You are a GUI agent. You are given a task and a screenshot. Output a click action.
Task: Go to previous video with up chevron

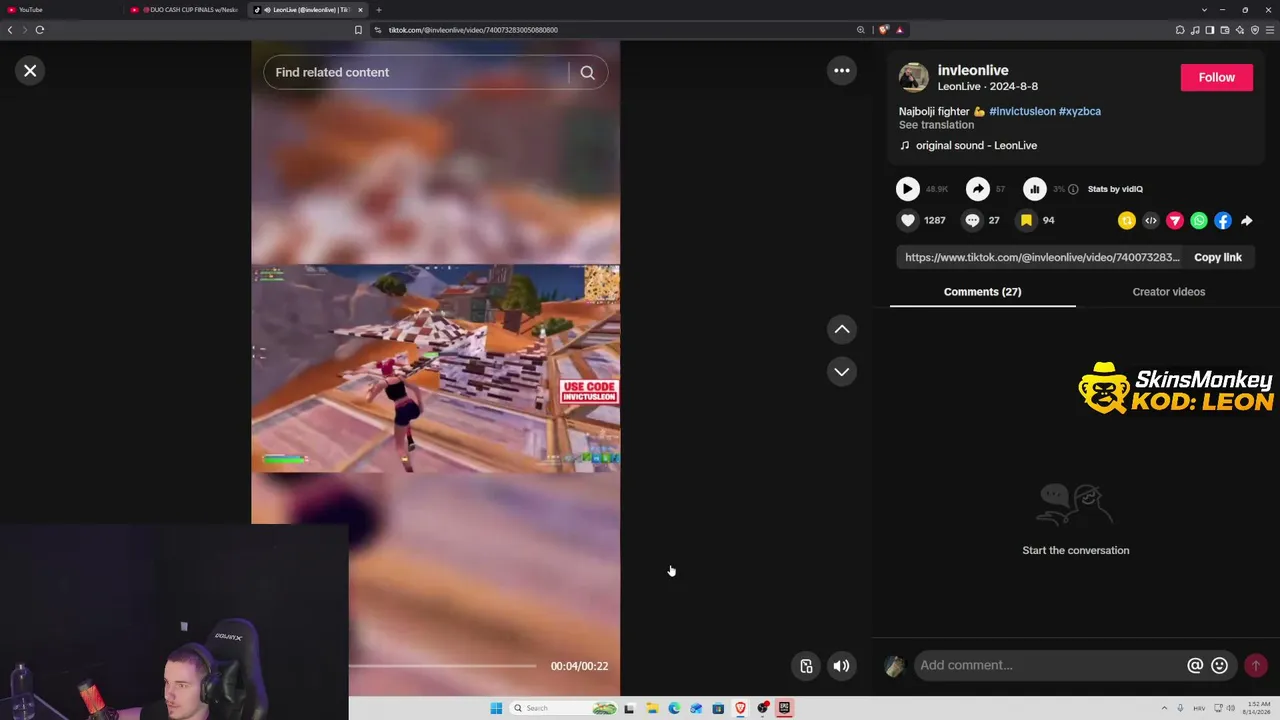click(842, 329)
